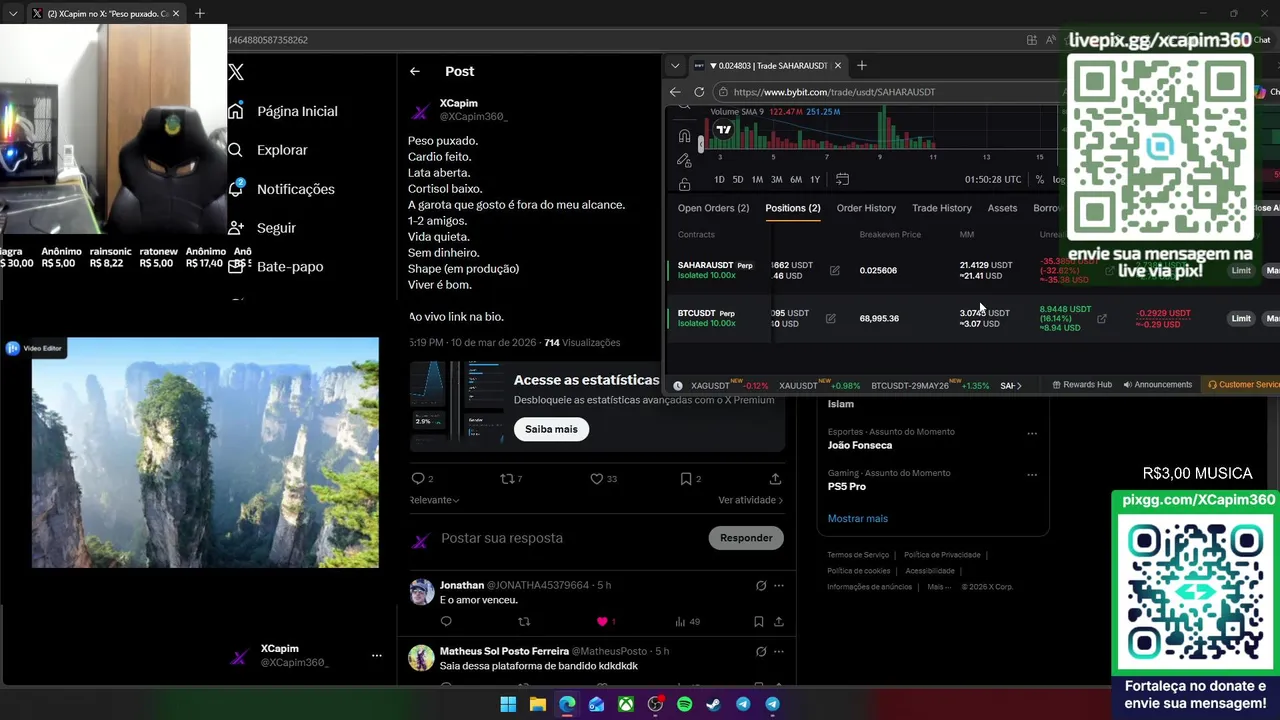Click the reply icon with 2 replies
Image resolution: width=1280 pixels, height=720 pixels.
tap(418, 479)
